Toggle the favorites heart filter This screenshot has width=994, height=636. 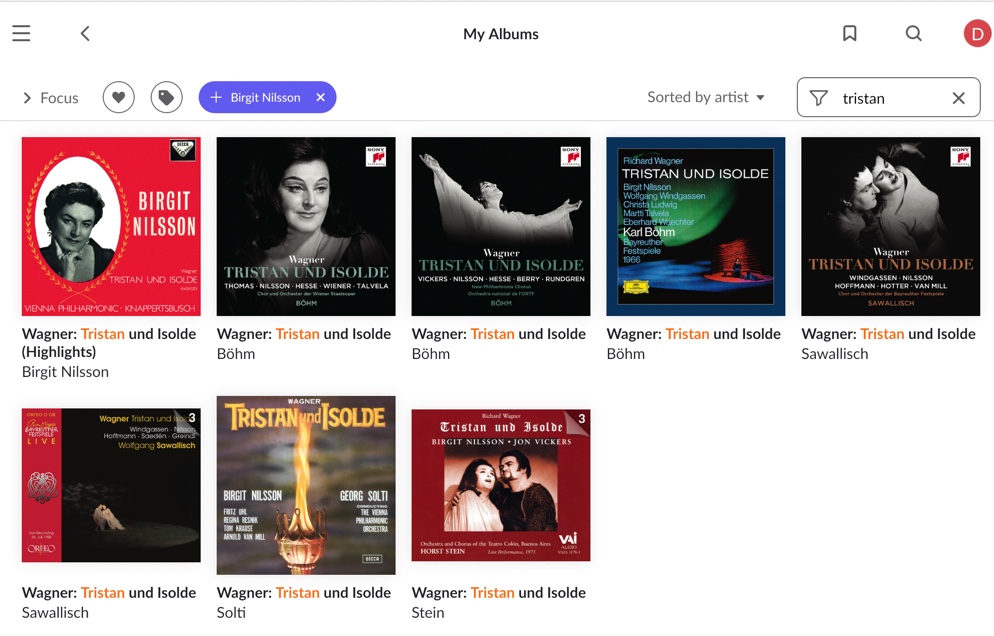coord(118,97)
